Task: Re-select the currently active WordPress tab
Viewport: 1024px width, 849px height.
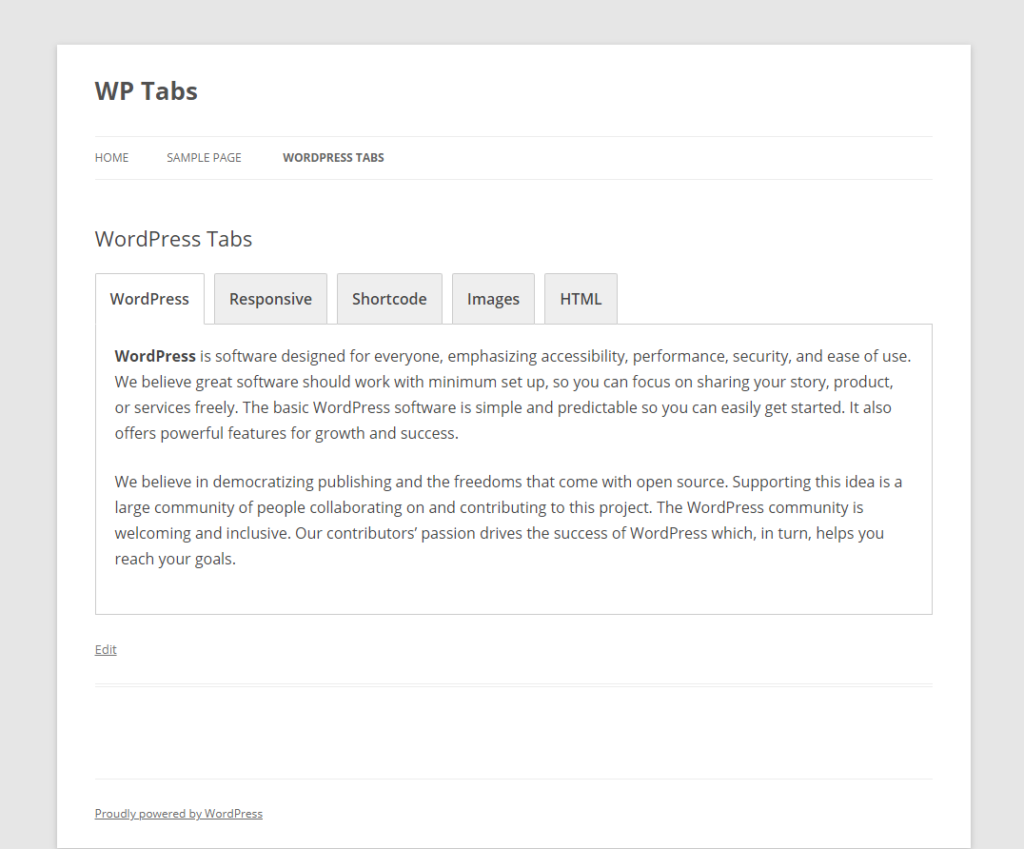Action: tap(149, 298)
